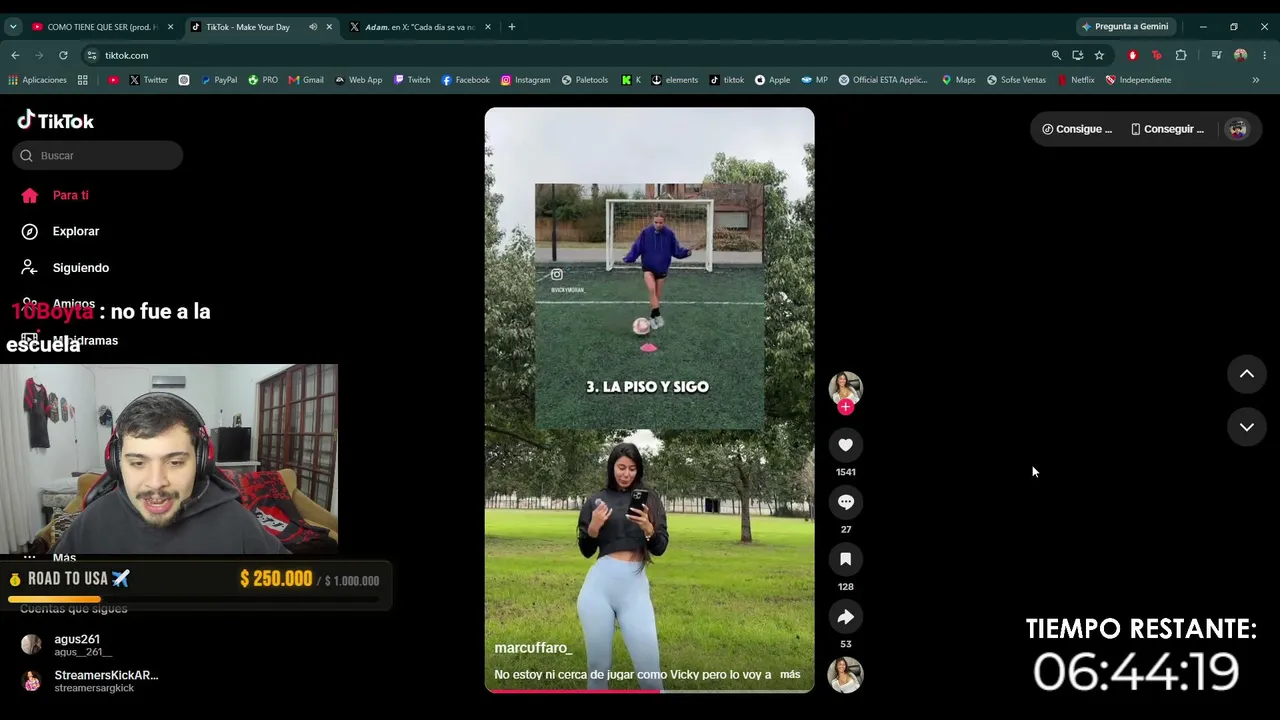Select the 'TikTok - Make Your Day' tab
The image size is (1280, 720).
tap(246, 27)
